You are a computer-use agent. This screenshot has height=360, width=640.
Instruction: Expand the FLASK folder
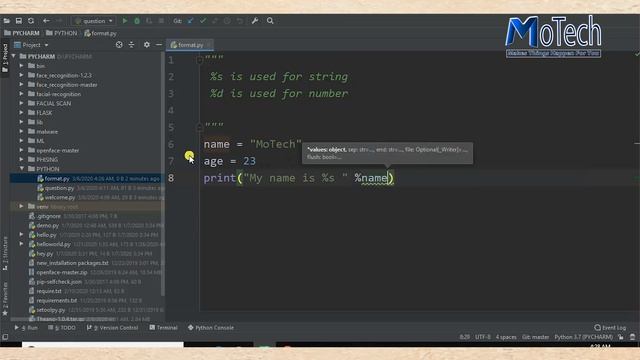tap(21, 113)
